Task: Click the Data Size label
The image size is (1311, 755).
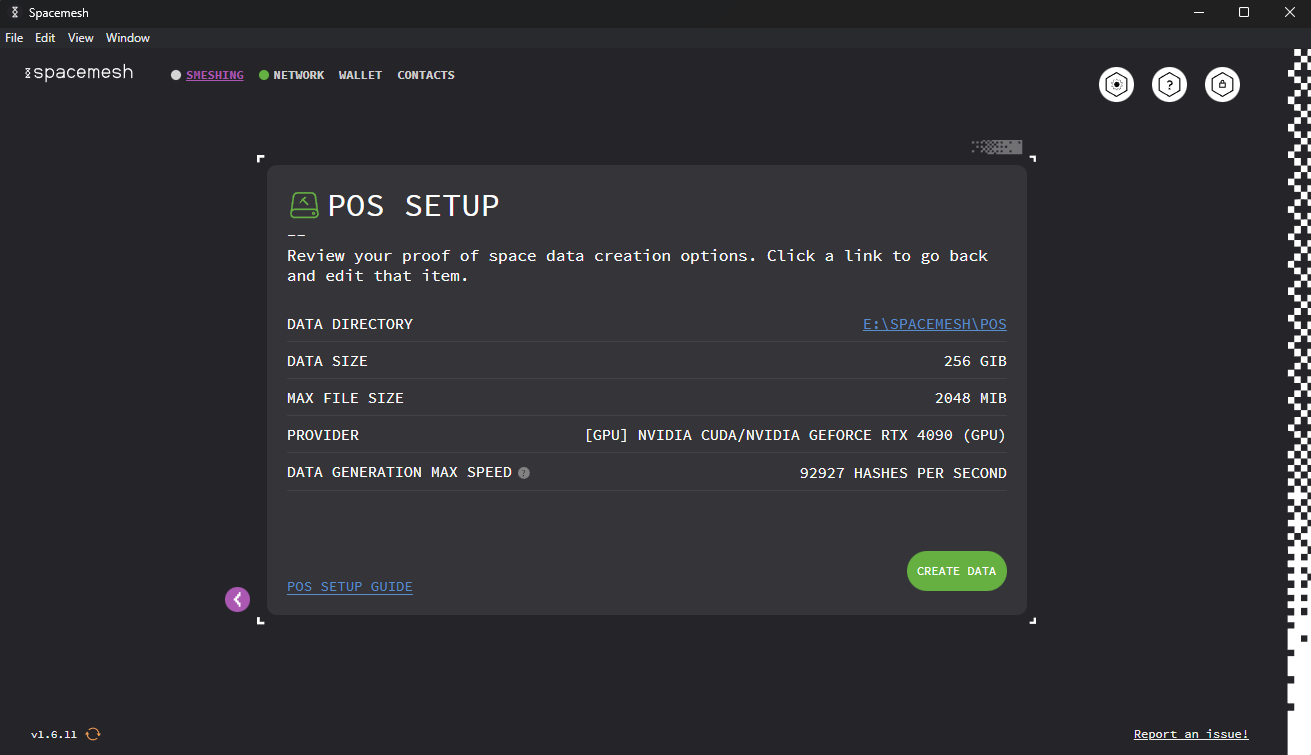Action: point(327,361)
